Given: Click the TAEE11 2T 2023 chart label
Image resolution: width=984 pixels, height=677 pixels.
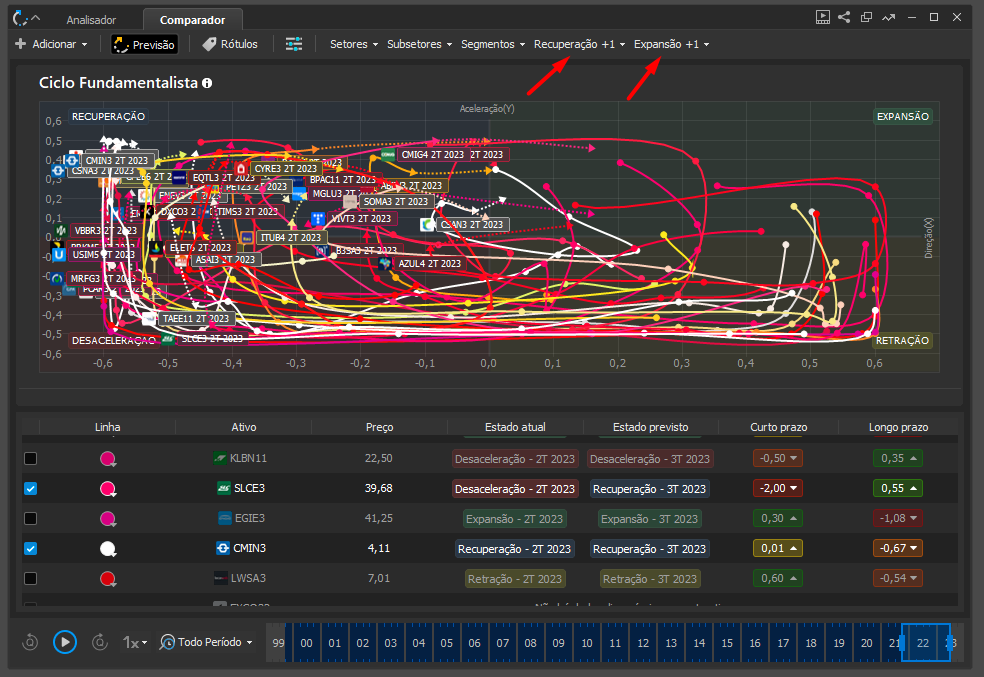Looking at the screenshot, I should [196, 319].
